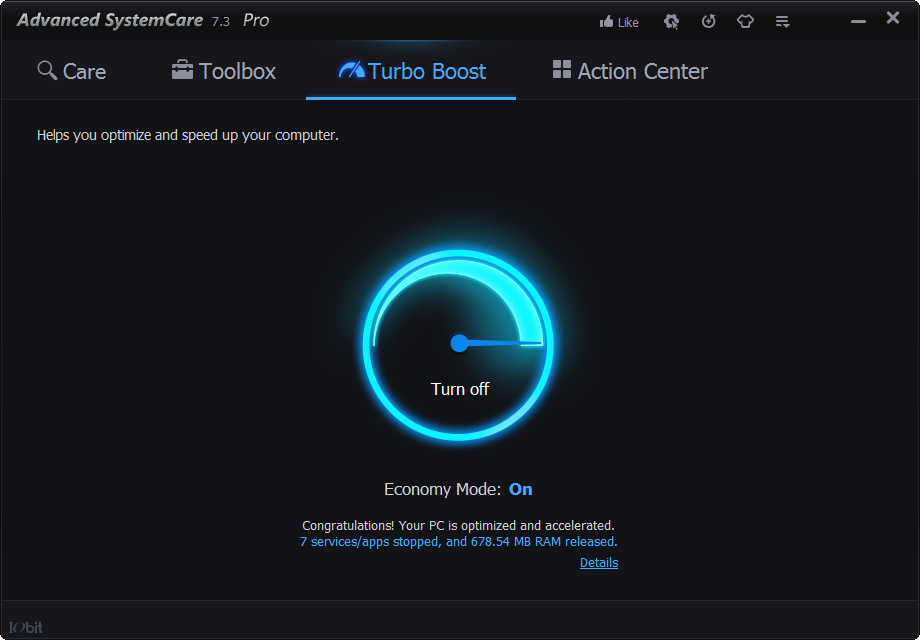Screen dimensions: 920x640
Task: Open settings gear icon in title bar
Action: (x=671, y=22)
